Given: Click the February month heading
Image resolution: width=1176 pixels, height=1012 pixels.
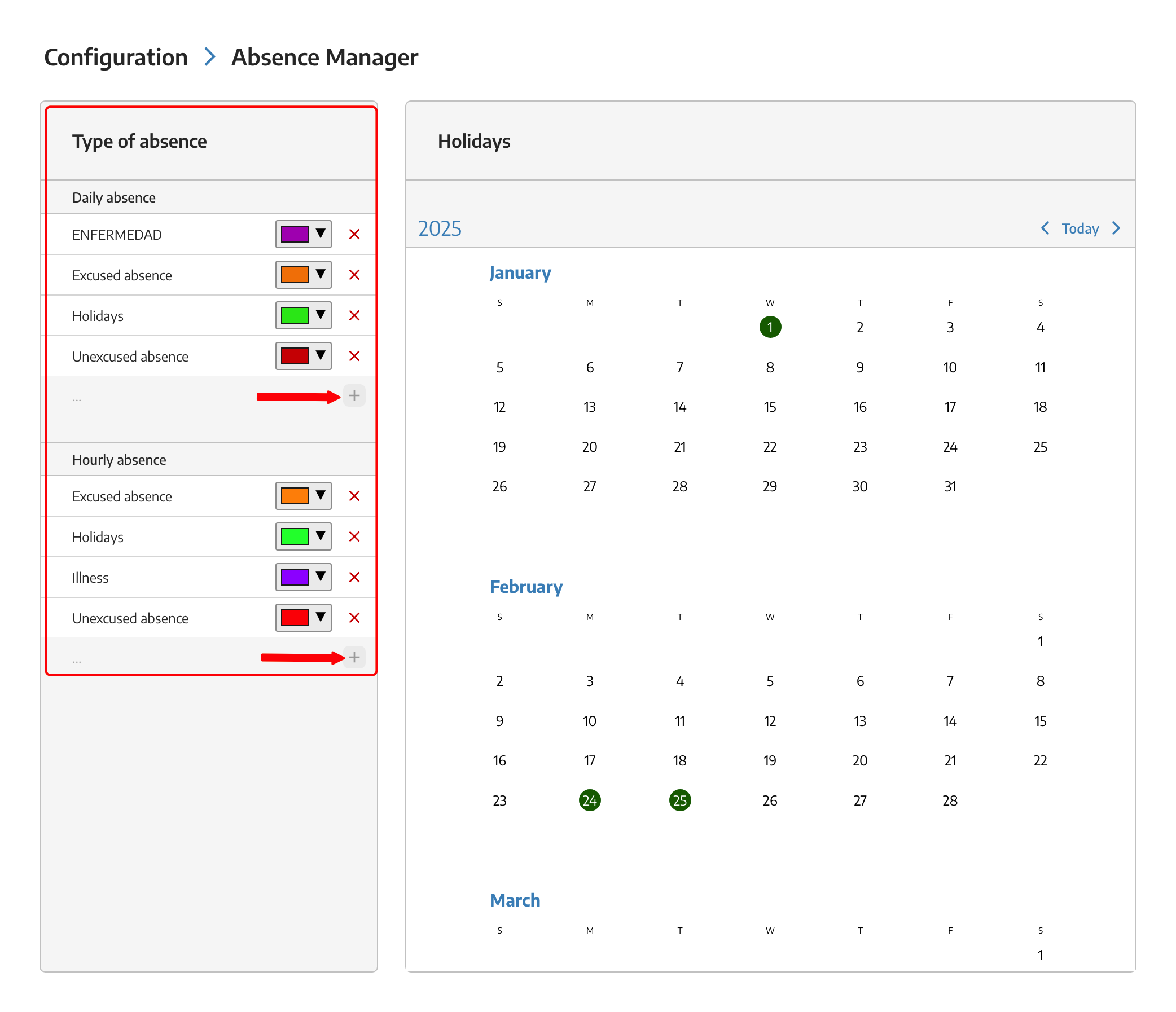Looking at the screenshot, I should (x=526, y=587).
